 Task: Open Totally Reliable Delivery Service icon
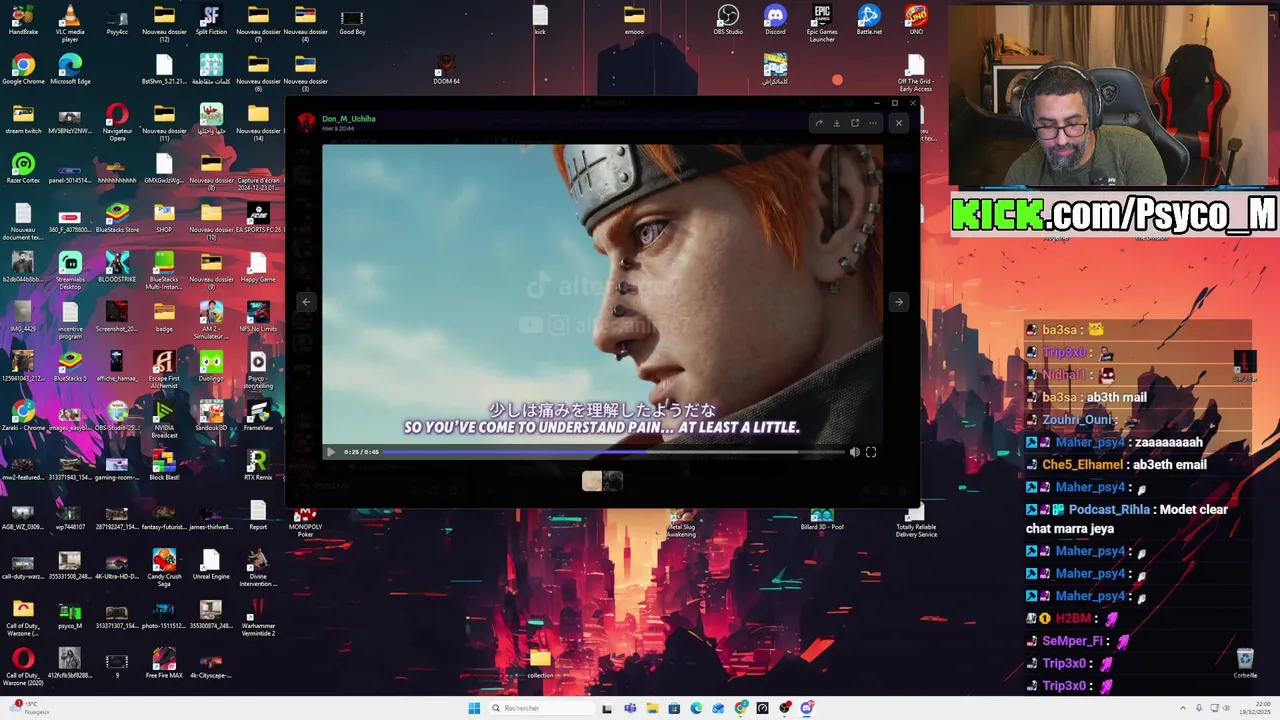[x=916, y=521]
